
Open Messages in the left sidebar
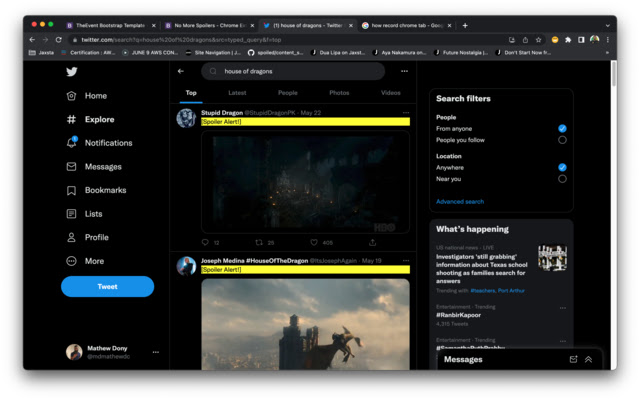tap(94, 167)
